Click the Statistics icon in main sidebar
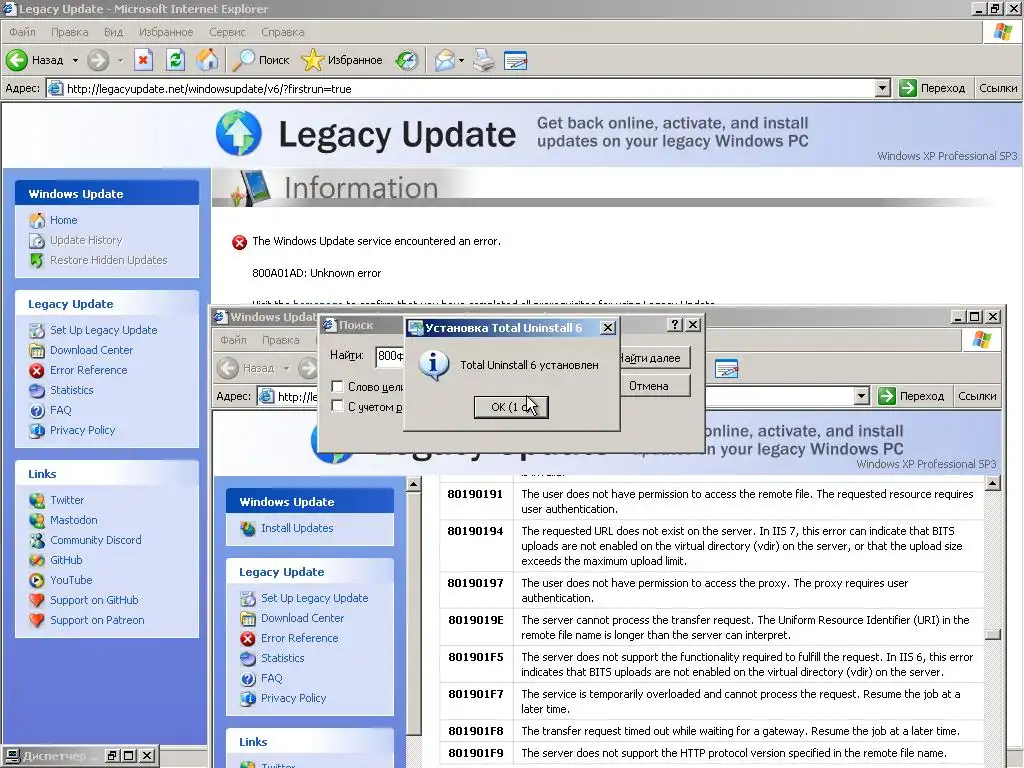1024x768 pixels. pyautogui.click(x=37, y=391)
